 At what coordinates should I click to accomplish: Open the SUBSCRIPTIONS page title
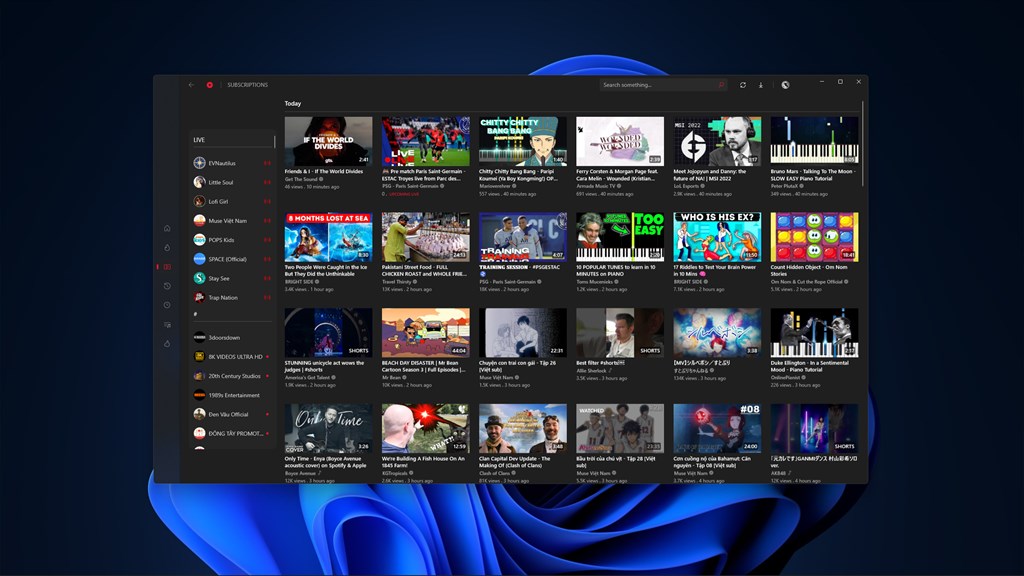click(248, 85)
